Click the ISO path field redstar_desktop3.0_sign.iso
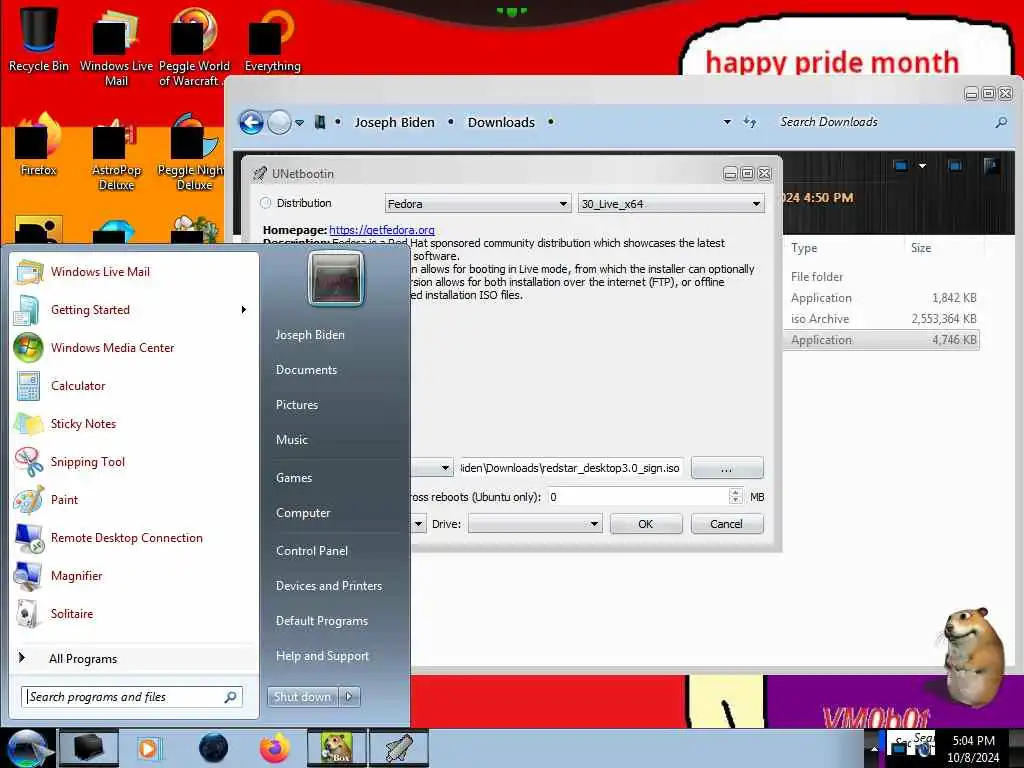Viewport: 1024px width, 768px height. (571, 468)
